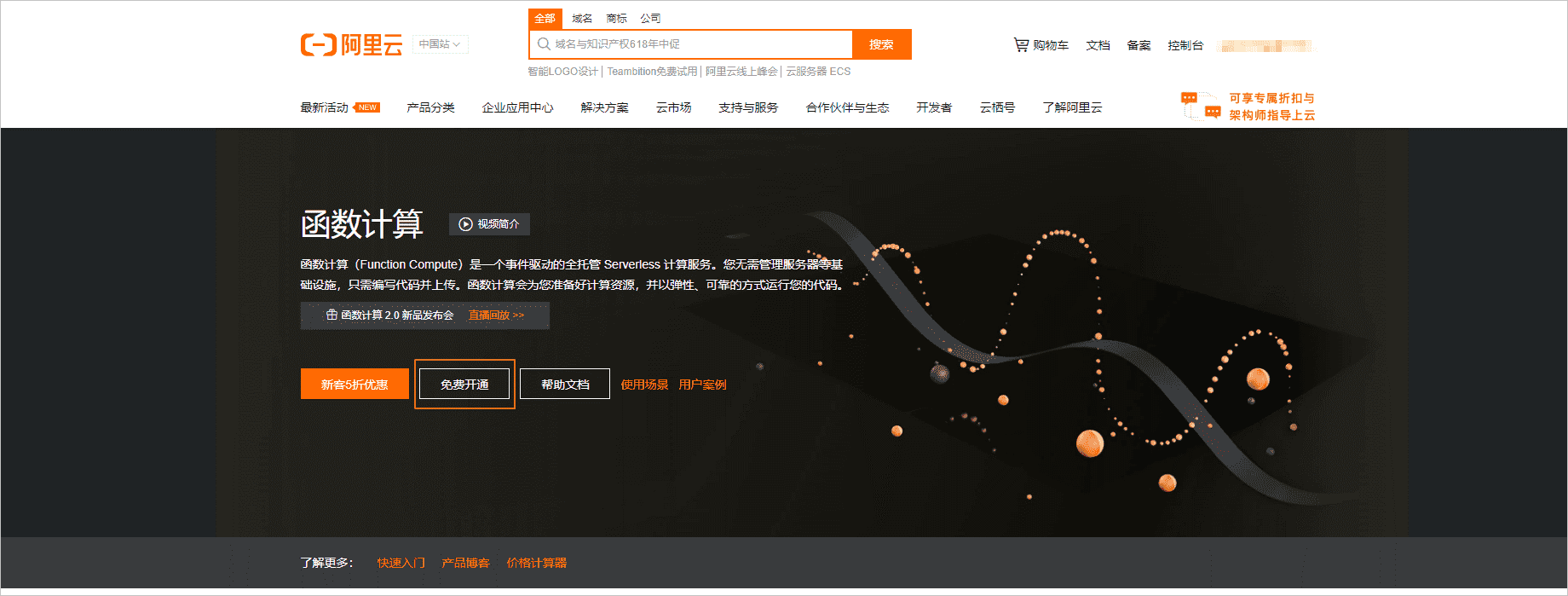Open the 企业应用中心 menu

(x=517, y=107)
